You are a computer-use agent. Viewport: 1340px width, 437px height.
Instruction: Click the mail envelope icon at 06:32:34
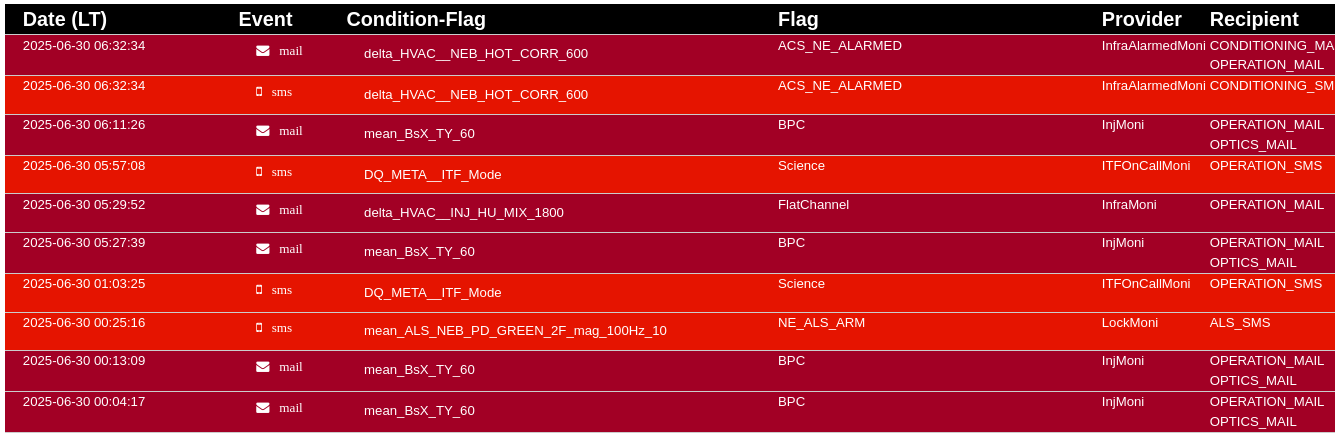(x=262, y=51)
